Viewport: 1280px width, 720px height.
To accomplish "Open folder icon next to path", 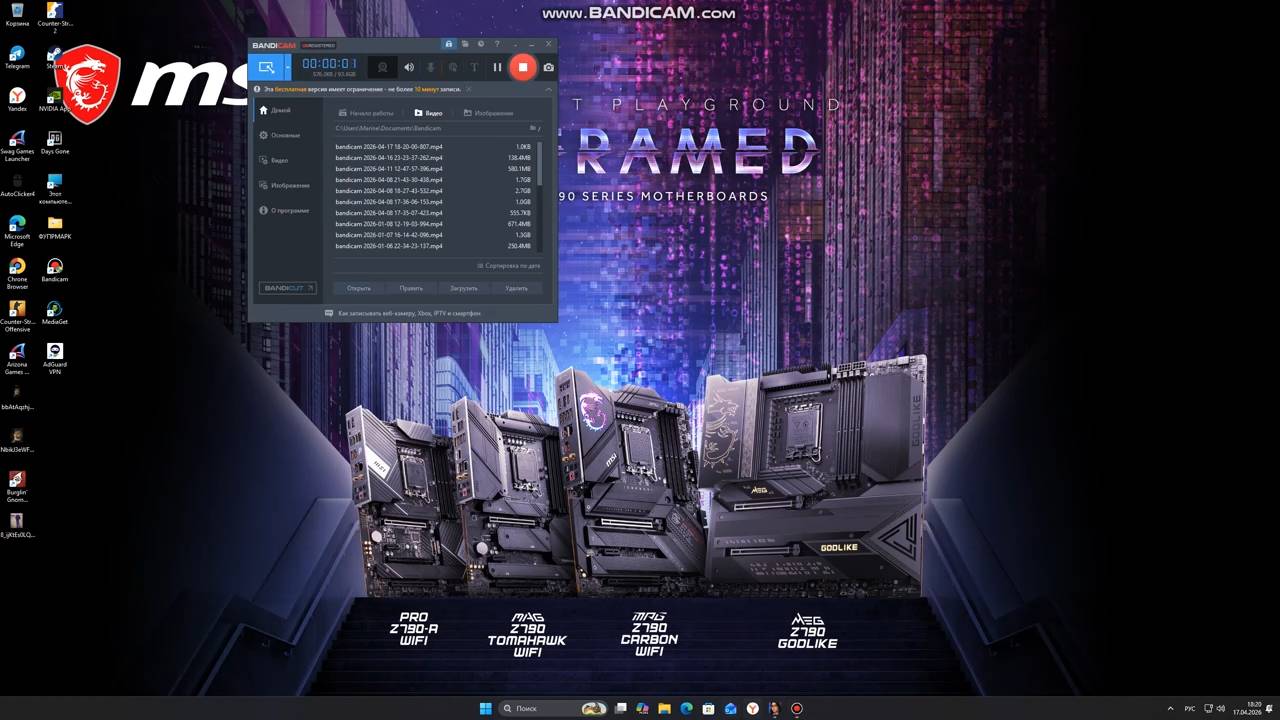I will (533, 128).
